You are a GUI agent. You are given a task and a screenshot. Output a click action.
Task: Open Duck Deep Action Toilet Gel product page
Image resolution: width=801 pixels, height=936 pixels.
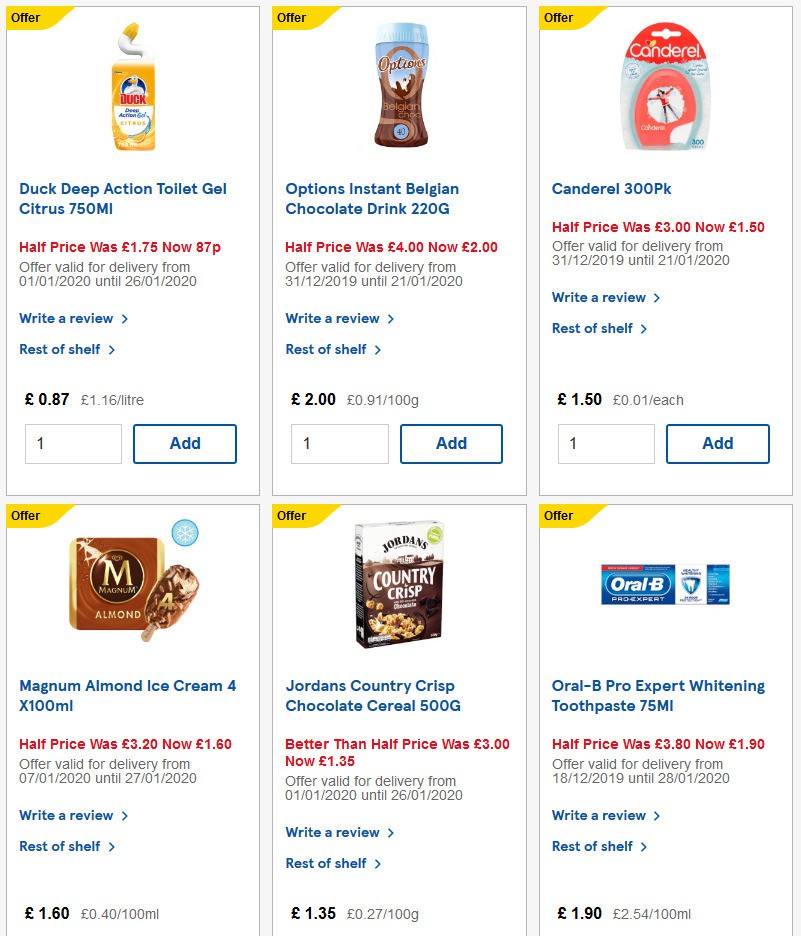pyautogui.click(x=123, y=198)
